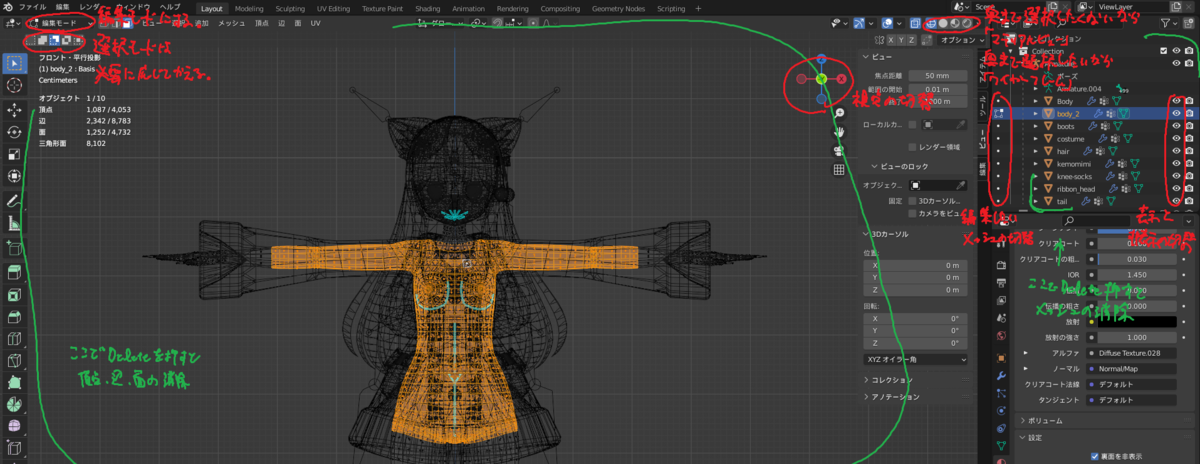
Task: Switch to solid viewport shading
Action: coord(944,22)
